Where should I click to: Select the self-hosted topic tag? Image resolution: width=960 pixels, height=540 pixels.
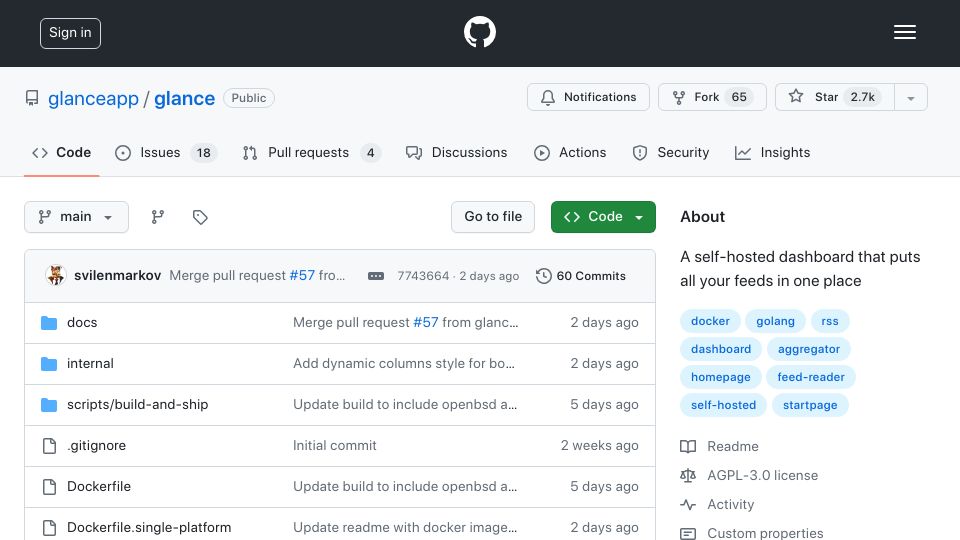pos(723,405)
